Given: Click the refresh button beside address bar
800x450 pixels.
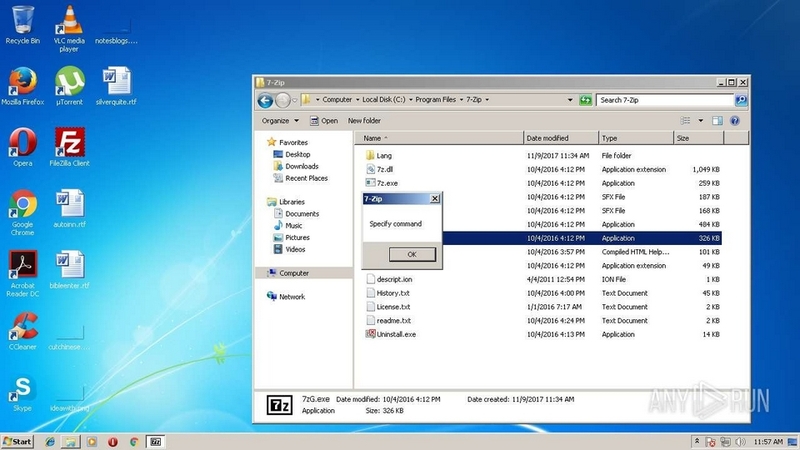Looking at the screenshot, I should click(586, 100).
